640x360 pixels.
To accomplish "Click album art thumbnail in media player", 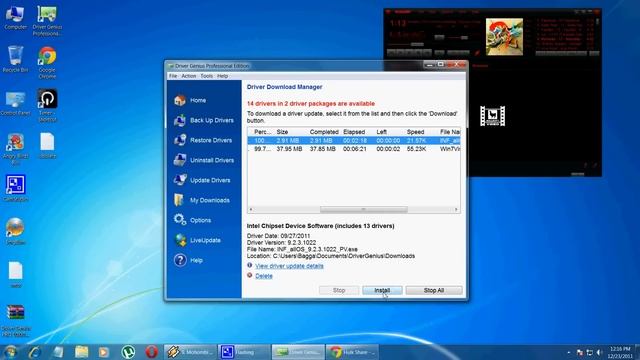I will 504,37.
